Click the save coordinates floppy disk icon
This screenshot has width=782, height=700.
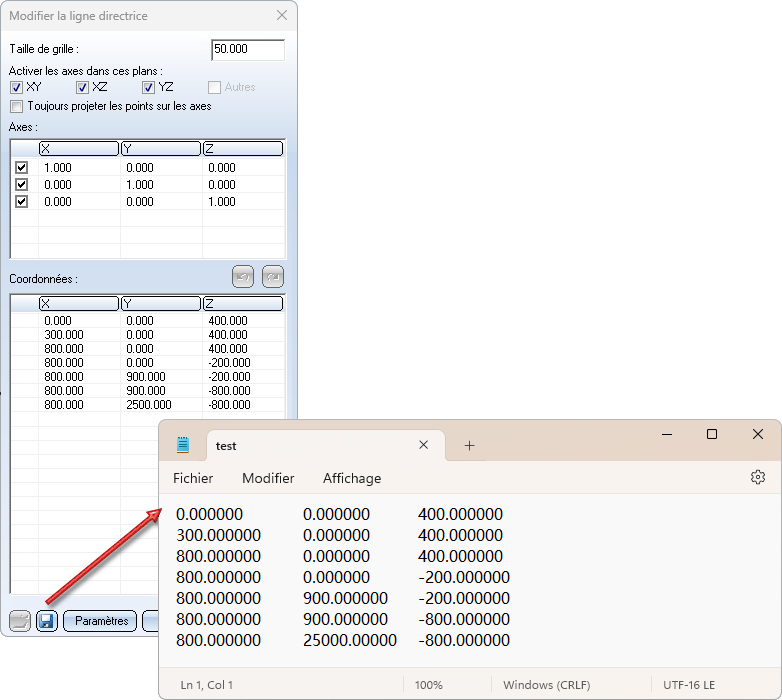(46, 621)
